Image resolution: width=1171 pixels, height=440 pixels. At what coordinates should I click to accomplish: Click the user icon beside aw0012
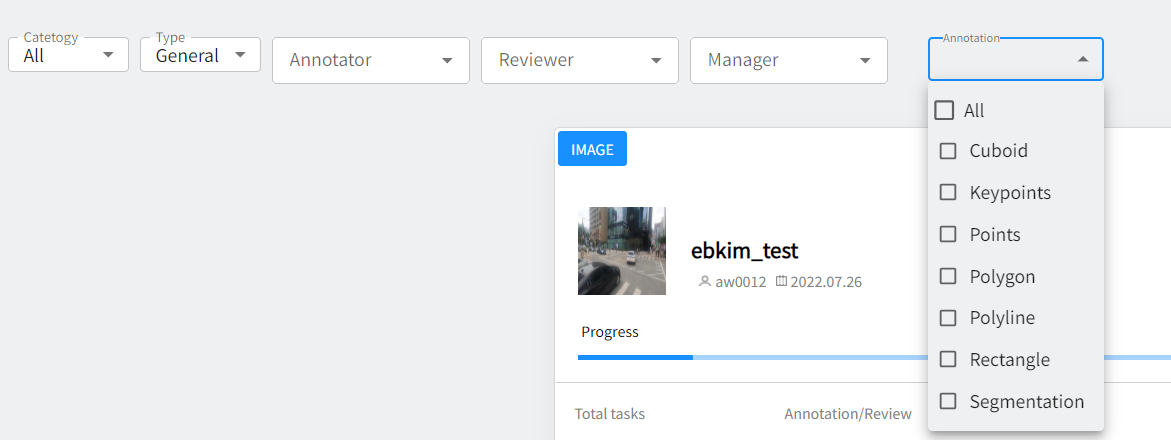click(704, 282)
